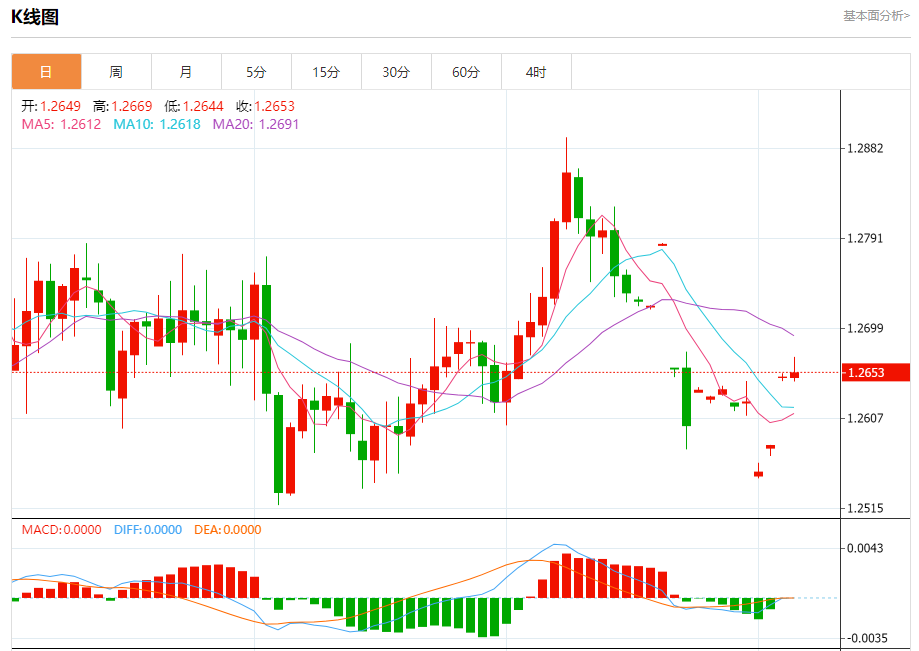Click the 1.2791 price axis label
This screenshot has height=651, width=919.
point(865,238)
